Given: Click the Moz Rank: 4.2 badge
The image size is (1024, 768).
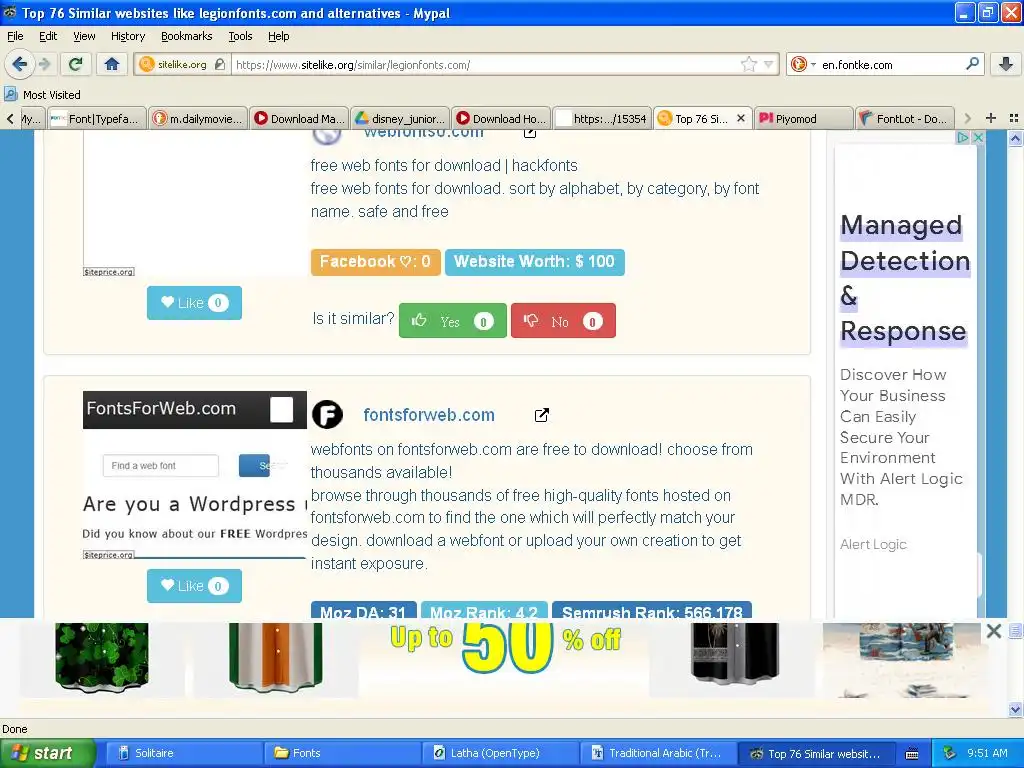Looking at the screenshot, I should (484, 610).
